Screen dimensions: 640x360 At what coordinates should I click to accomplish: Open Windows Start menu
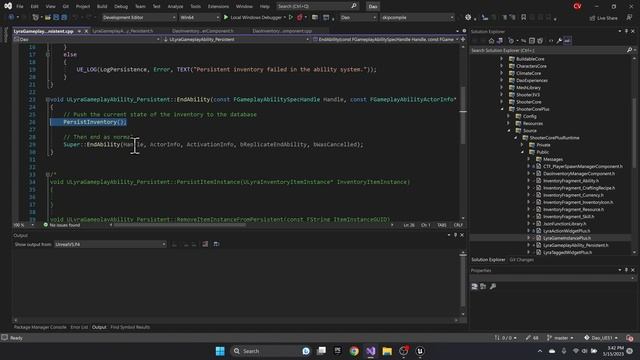click(220, 351)
